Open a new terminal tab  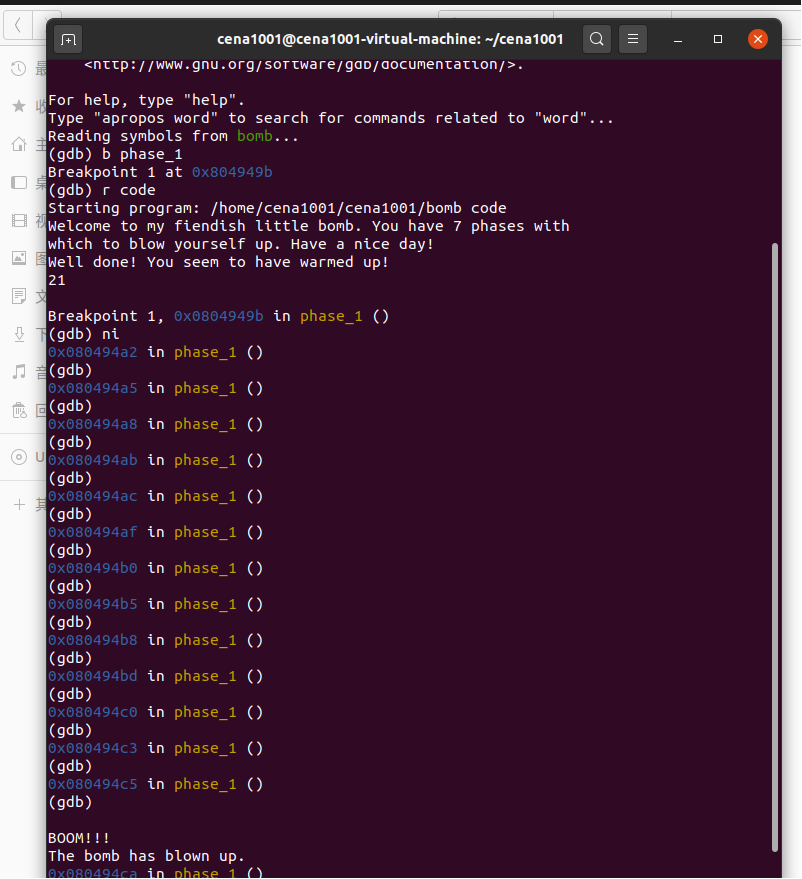click(x=68, y=39)
